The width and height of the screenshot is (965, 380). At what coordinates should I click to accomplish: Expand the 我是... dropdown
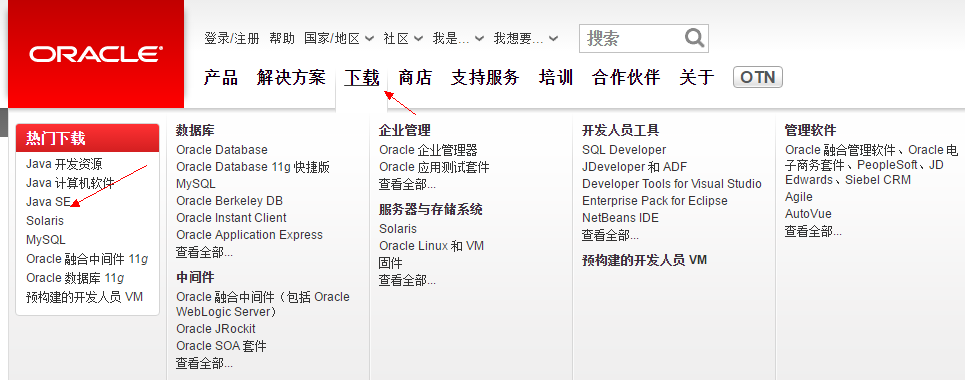pos(458,38)
